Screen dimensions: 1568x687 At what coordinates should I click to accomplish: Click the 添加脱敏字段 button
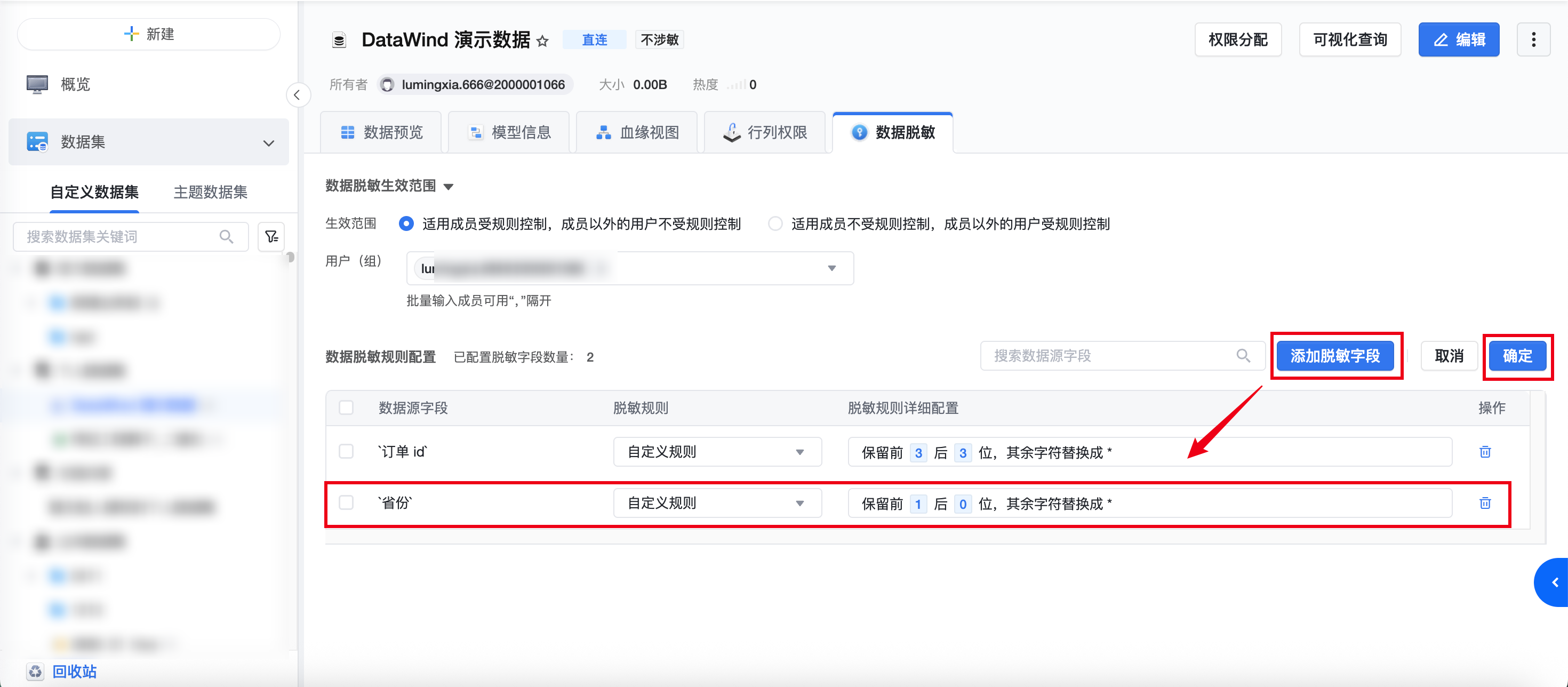click(x=1334, y=355)
